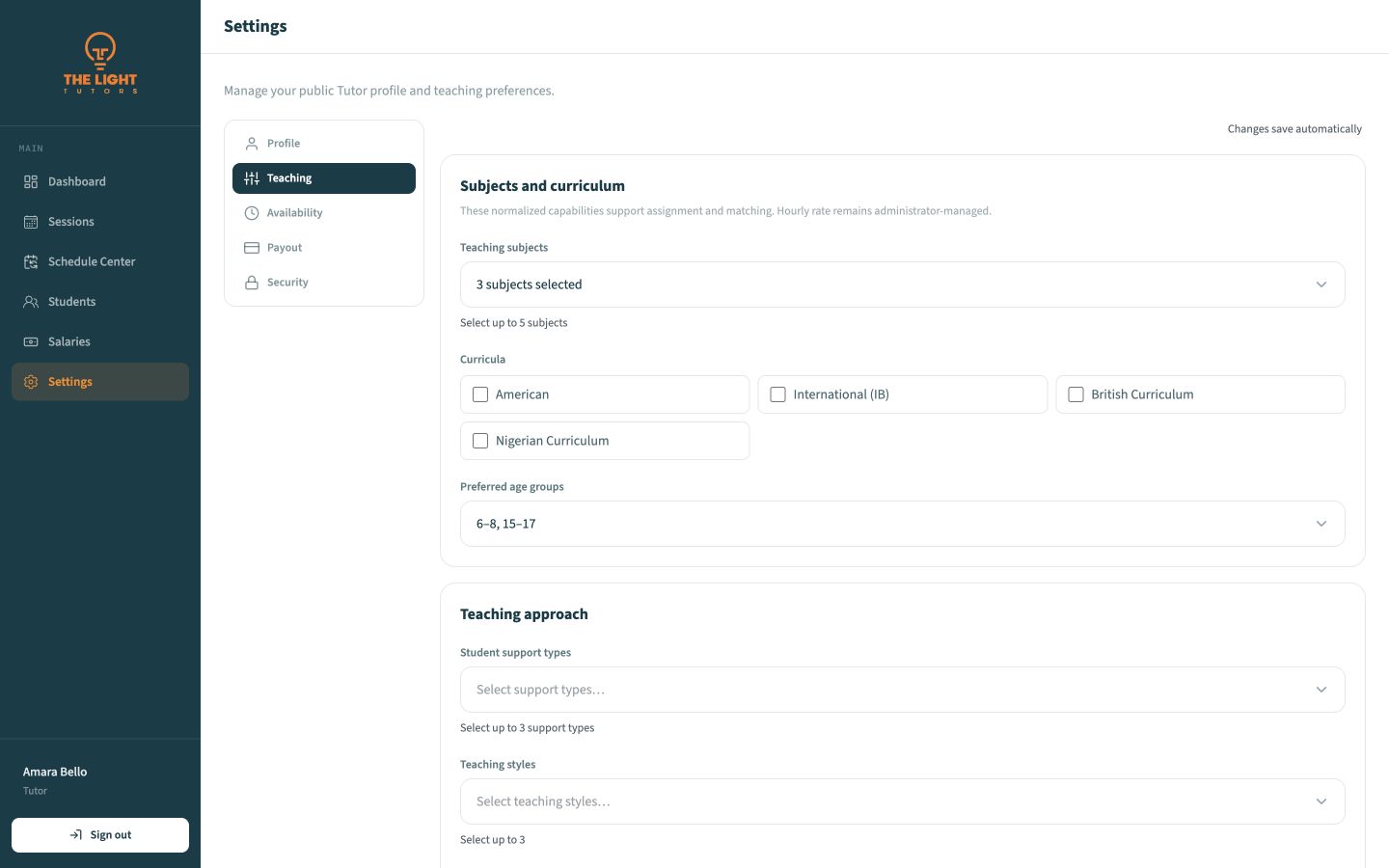Viewport: 1389px width, 868px height.
Task: Click the Profile person icon
Action: tap(252, 144)
